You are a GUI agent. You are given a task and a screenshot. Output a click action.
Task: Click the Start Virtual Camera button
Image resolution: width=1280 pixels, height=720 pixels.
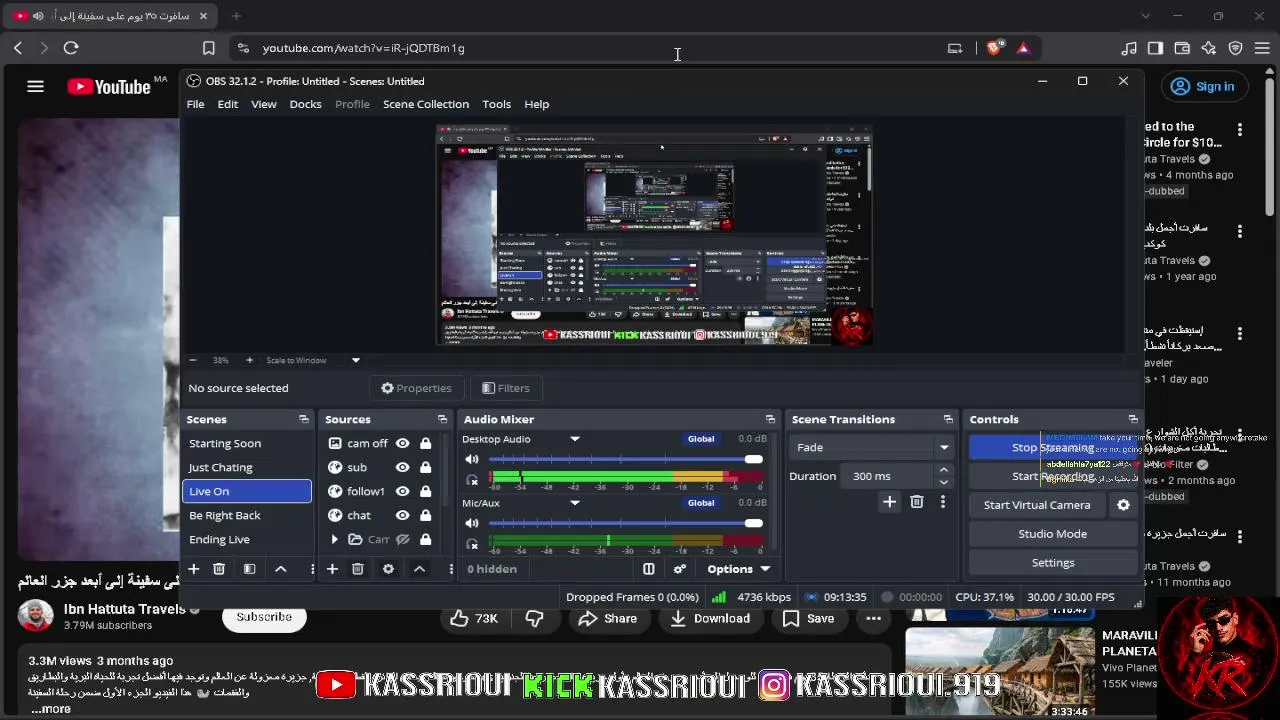[1037, 505]
